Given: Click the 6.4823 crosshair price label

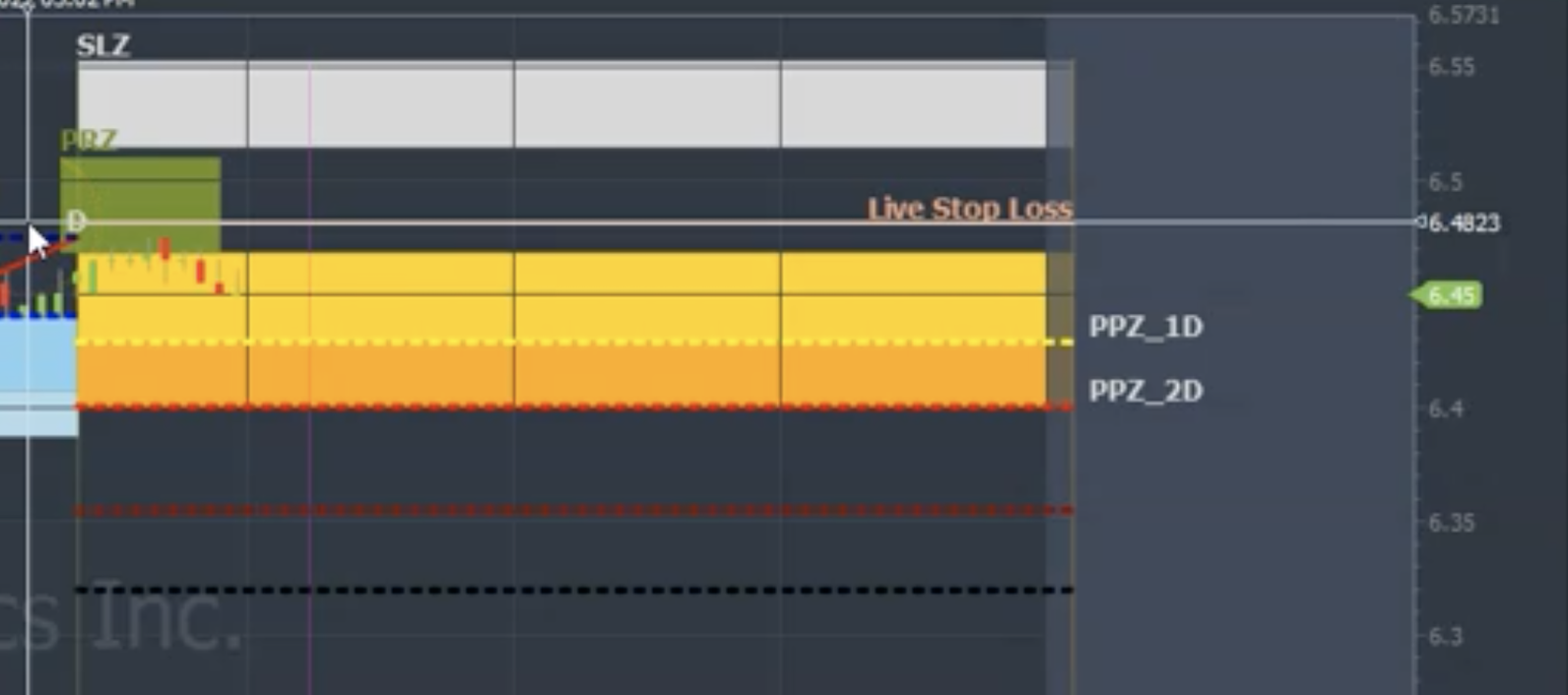Looking at the screenshot, I should (1464, 222).
